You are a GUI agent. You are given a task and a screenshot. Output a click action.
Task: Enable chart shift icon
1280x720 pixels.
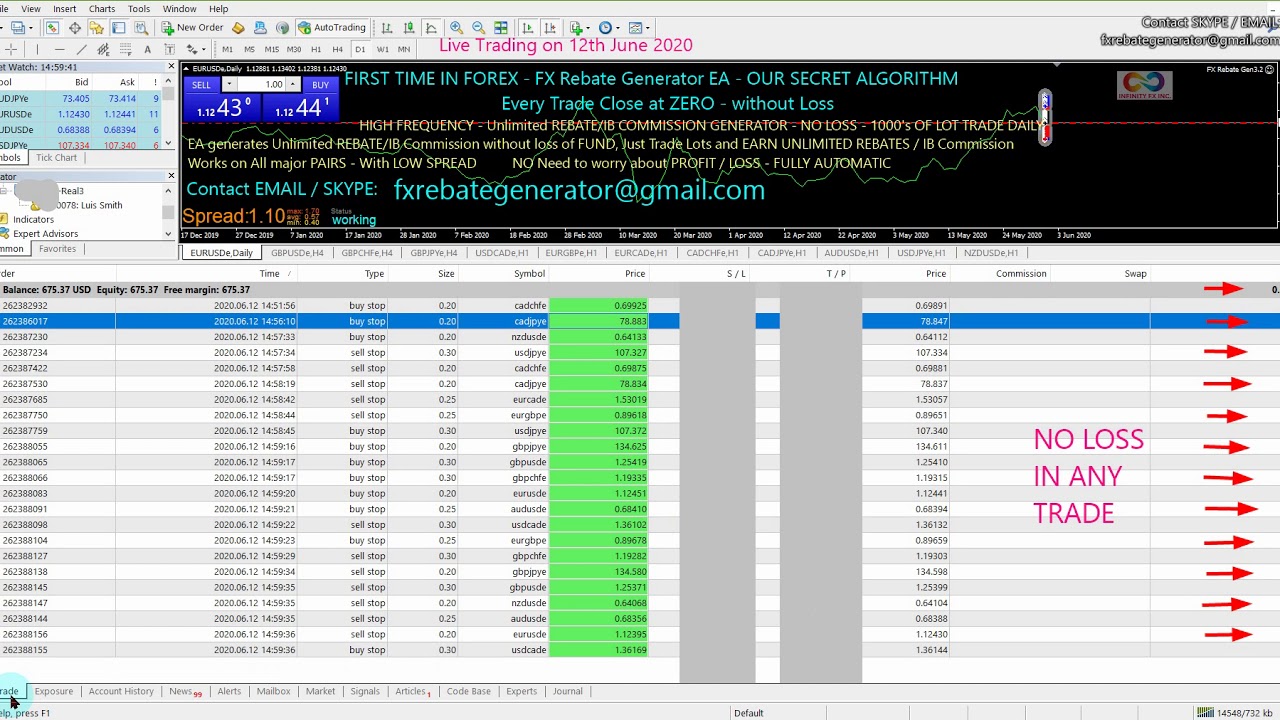click(x=550, y=28)
